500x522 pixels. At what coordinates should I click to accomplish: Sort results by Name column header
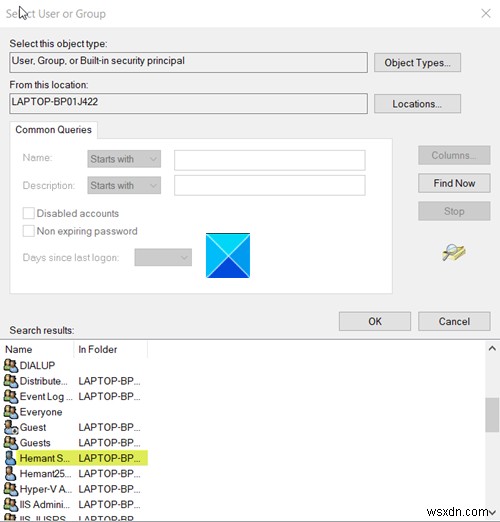click(38, 349)
